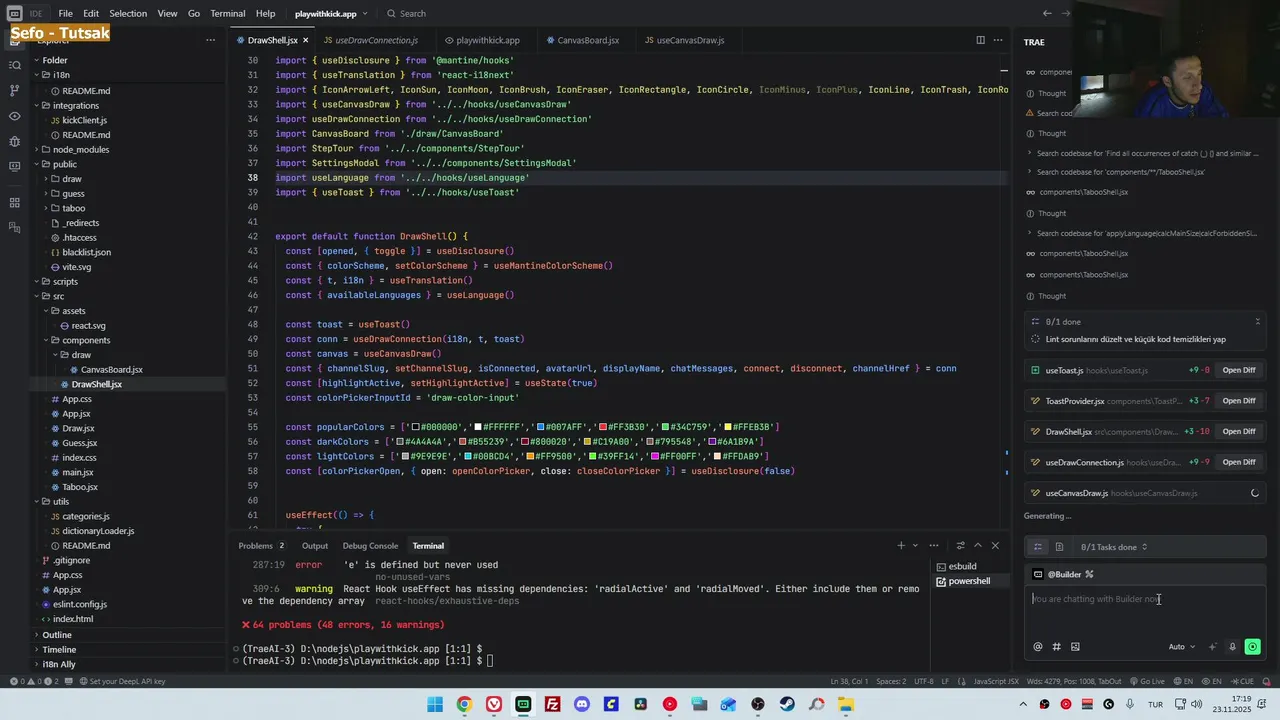This screenshot has height=720, width=1280.
Task: Click the @ mention icon in chat
Action: point(1037,647)
